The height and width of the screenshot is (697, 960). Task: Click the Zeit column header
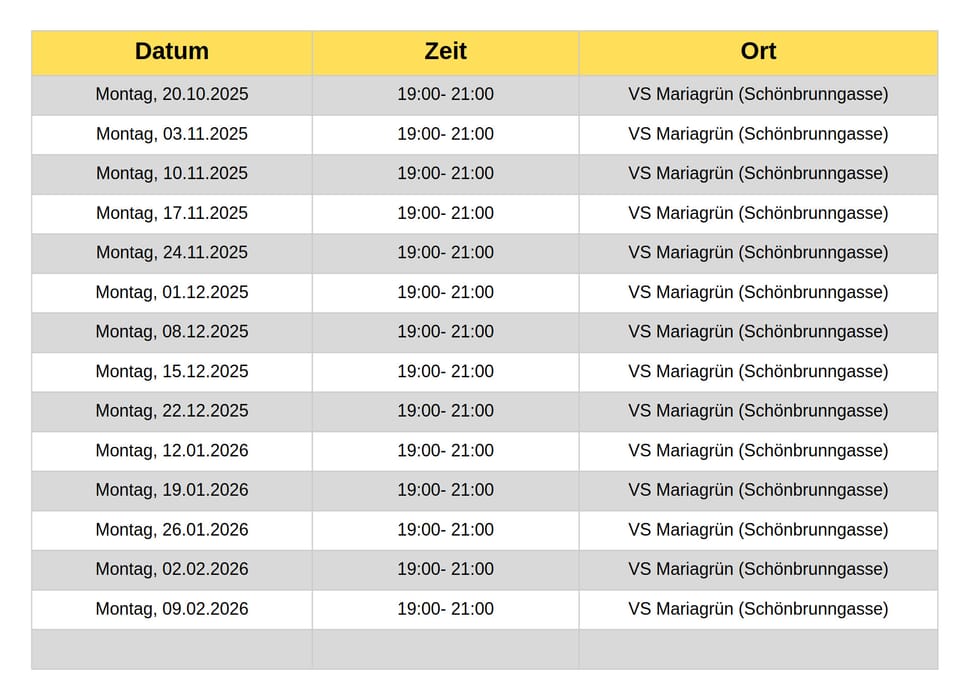[x=445, y=52]
